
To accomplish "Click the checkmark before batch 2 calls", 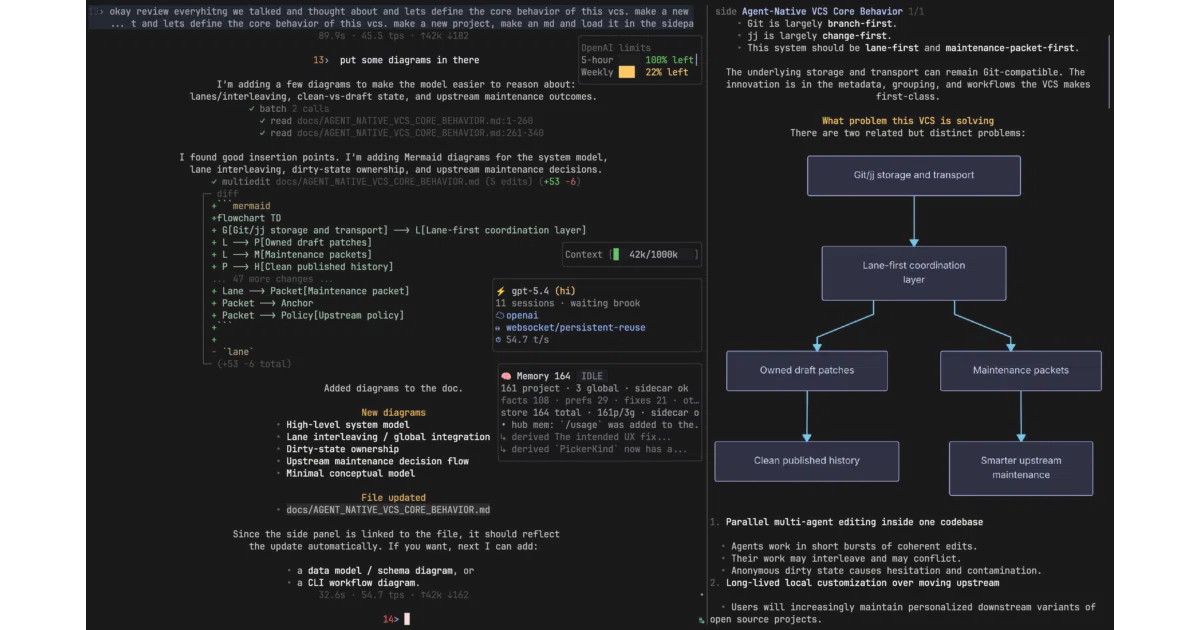I will click(252, 109).
